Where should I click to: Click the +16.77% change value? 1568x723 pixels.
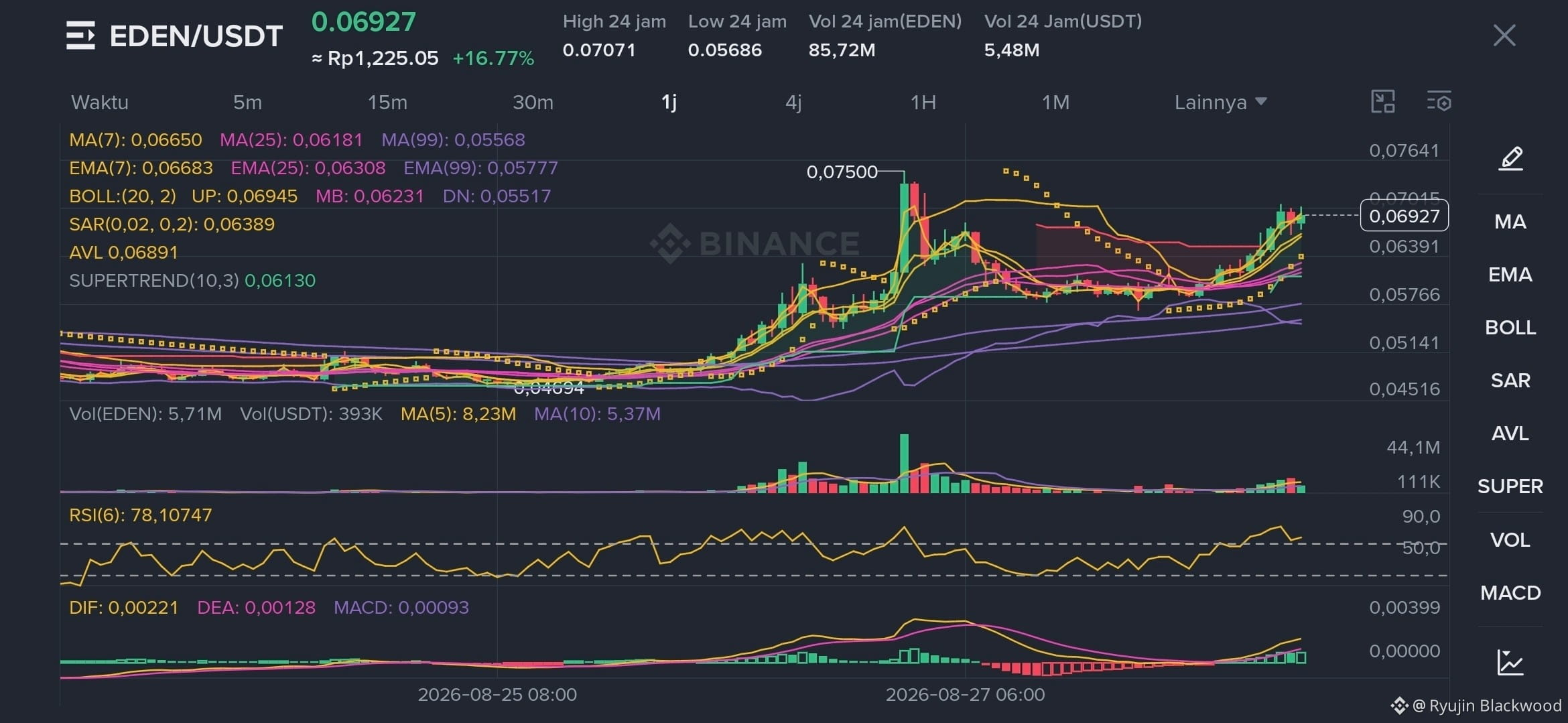pos(493,58)
